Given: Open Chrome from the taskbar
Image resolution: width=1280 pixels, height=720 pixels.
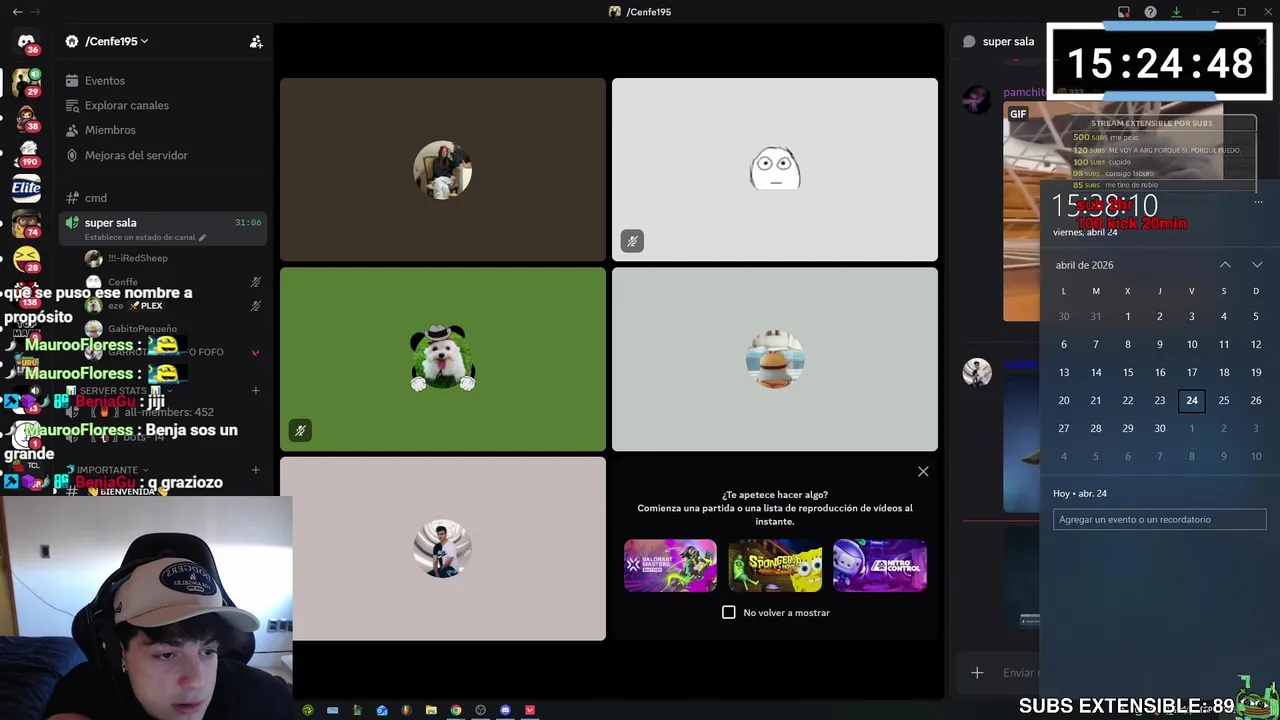Looking at the screenshot, I should point(456,710).
